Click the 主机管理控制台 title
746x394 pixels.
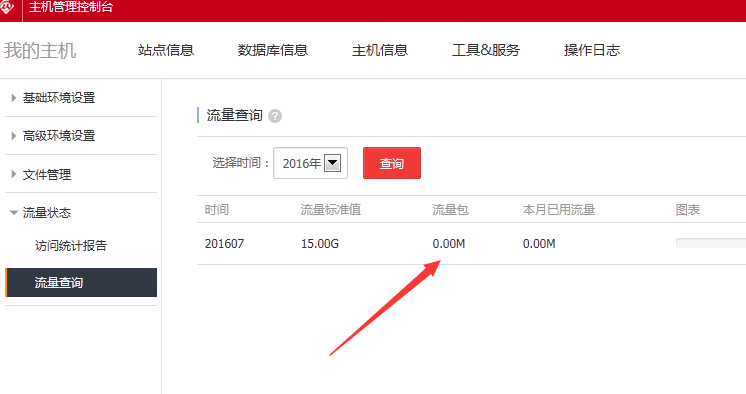tap(70, 7)
